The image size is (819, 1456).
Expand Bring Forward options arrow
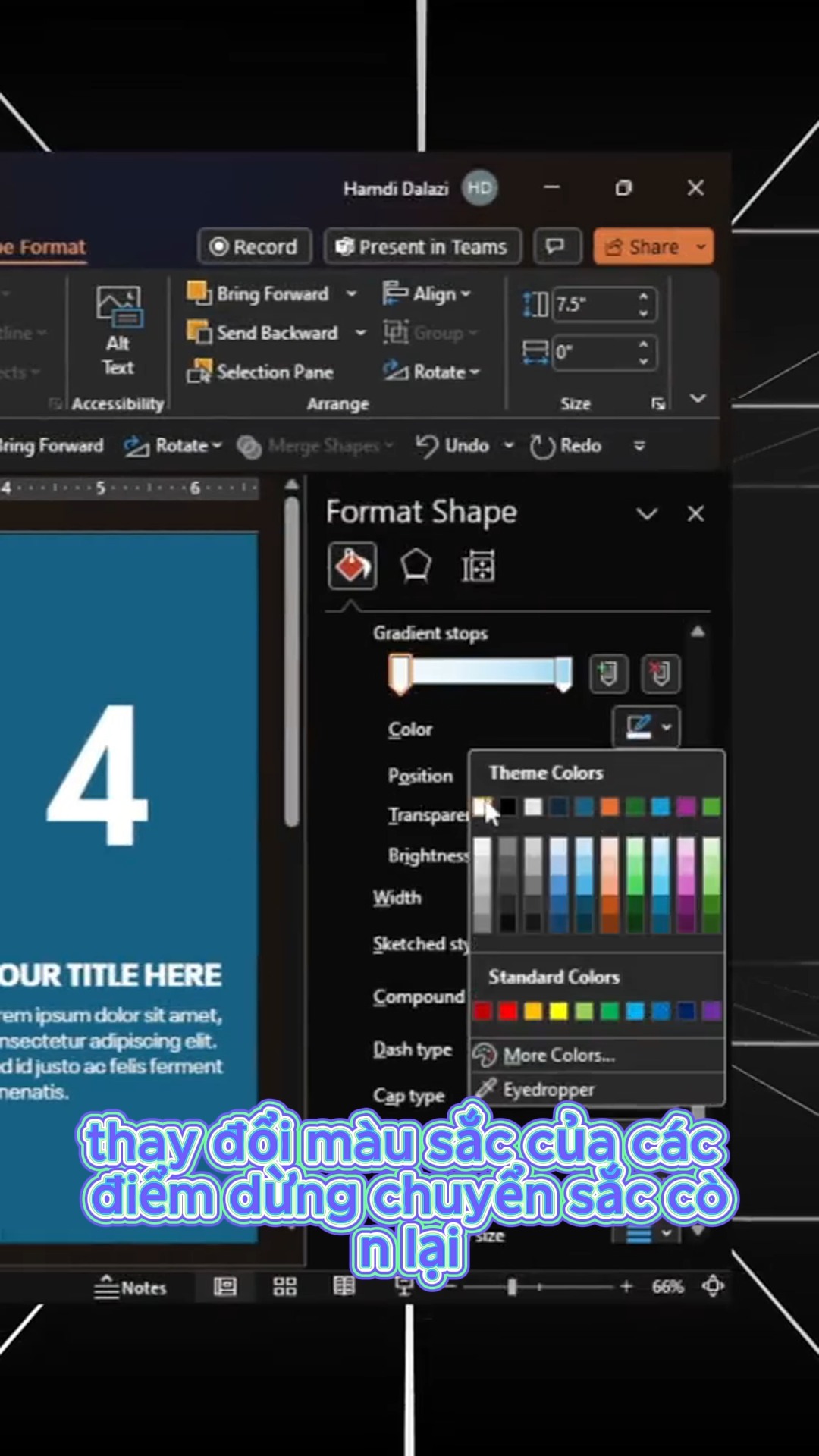(351, 293)
